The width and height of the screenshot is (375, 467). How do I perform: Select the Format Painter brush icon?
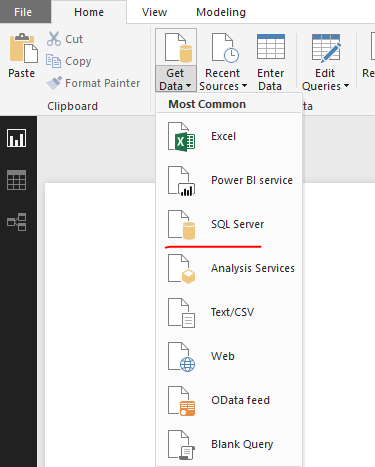coord(54,83)
